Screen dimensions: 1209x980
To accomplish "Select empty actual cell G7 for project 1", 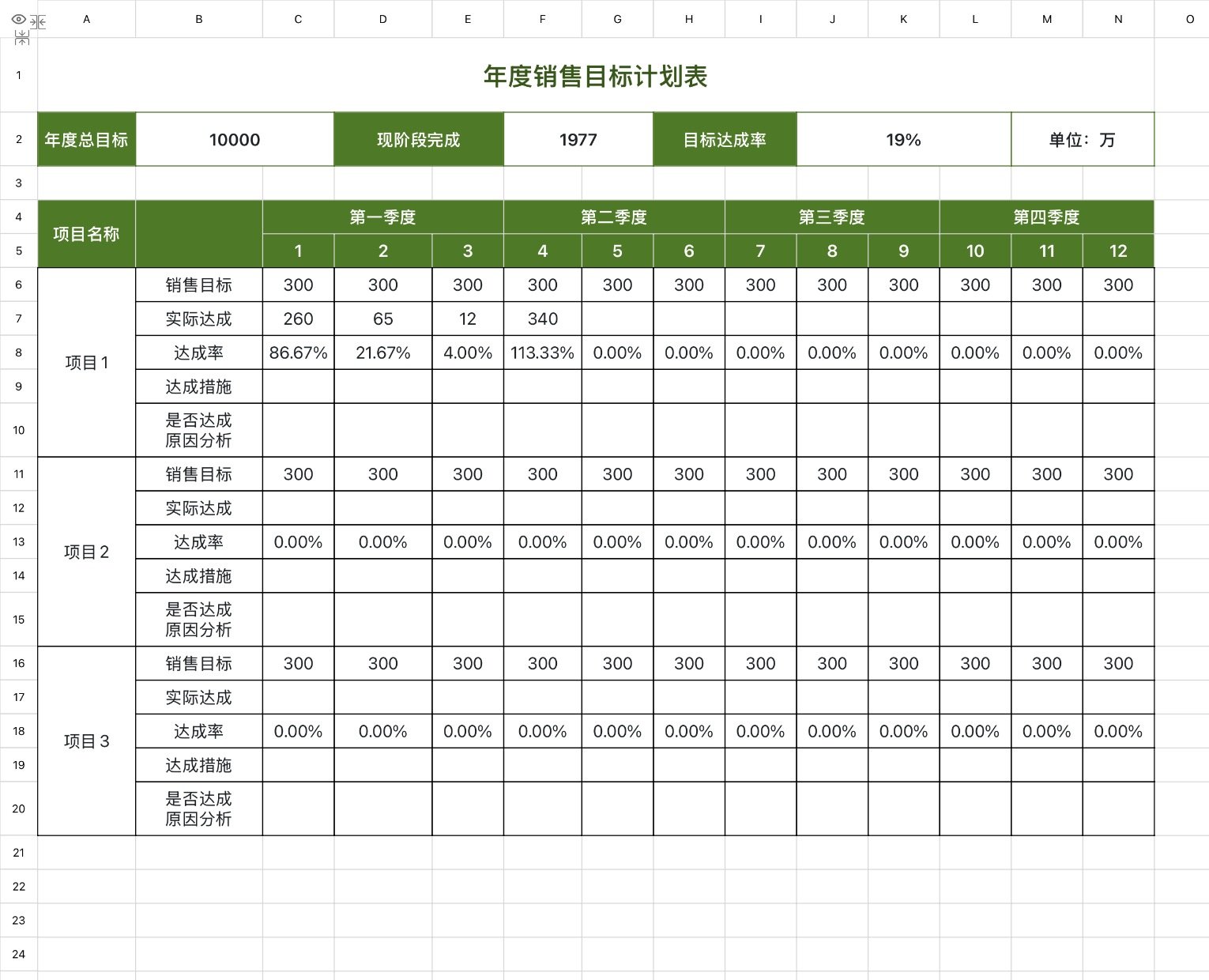I will [x=618, y=318].
